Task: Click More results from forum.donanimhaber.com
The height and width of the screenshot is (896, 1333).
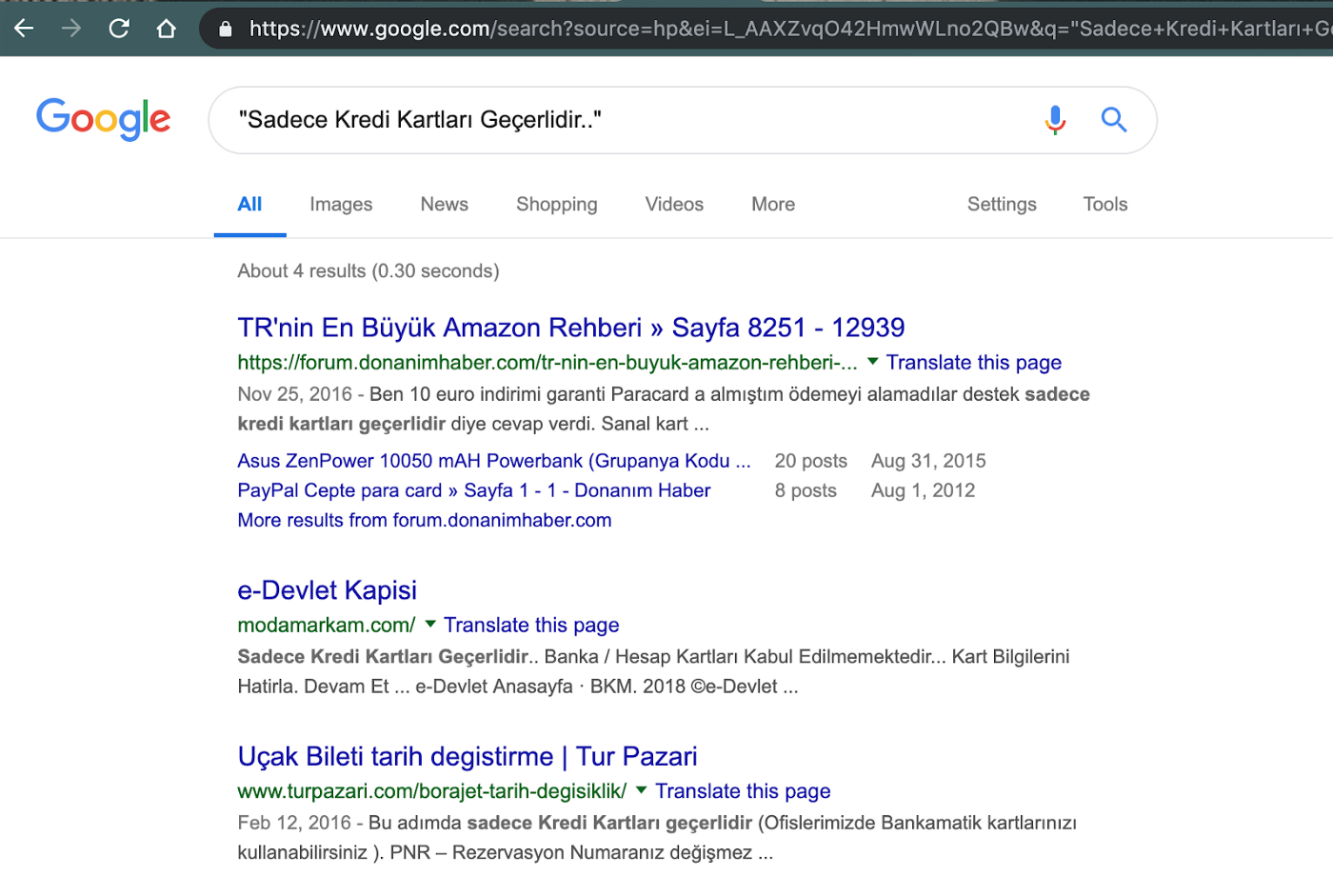Action: pyautogui.click(x=425, y=520)
